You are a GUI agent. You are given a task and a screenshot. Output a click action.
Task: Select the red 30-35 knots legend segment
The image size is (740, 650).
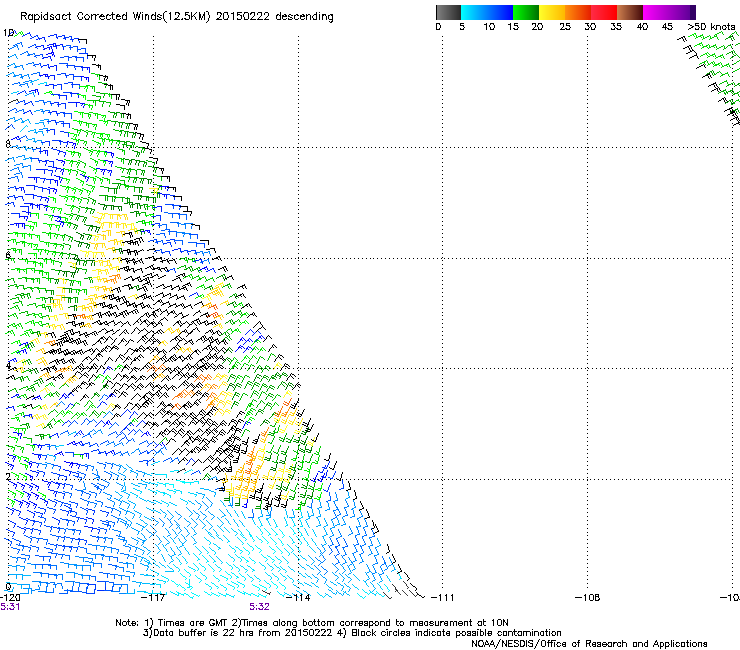[604, 12]
